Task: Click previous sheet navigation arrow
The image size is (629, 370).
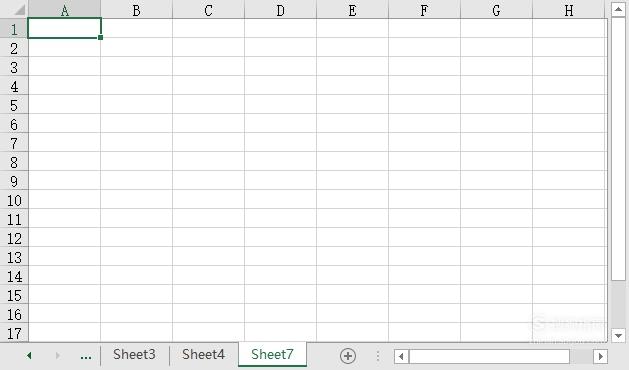Action: pos(29,356)
